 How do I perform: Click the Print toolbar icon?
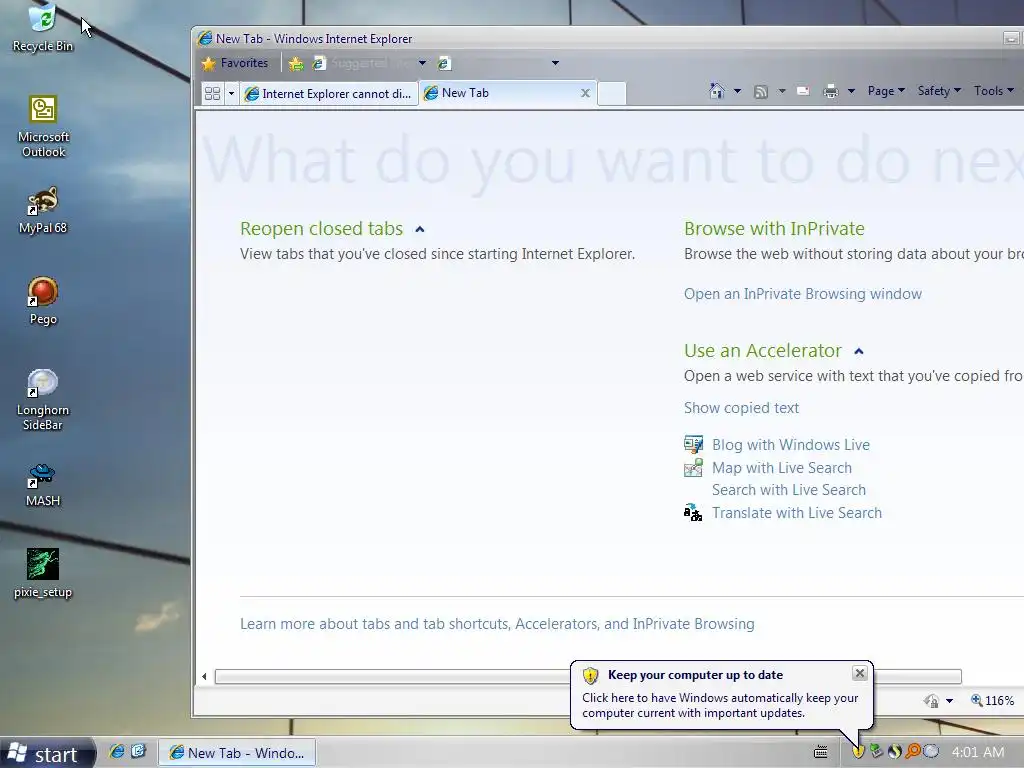click(830, 91)
